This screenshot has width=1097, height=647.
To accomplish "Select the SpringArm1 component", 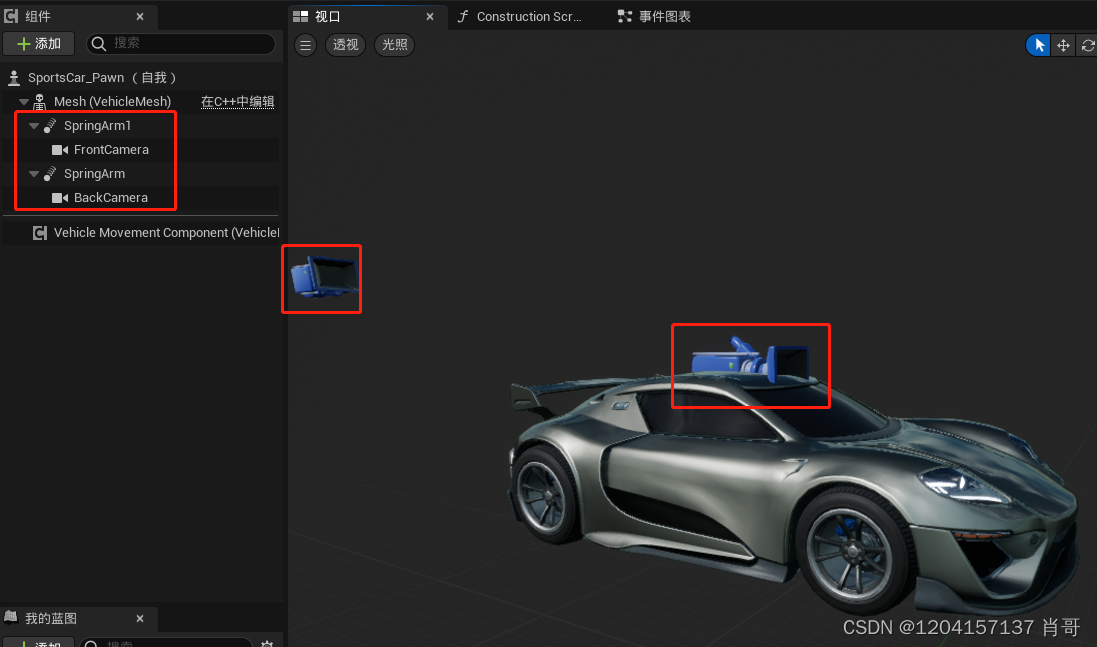I will [x=97, y=125].
